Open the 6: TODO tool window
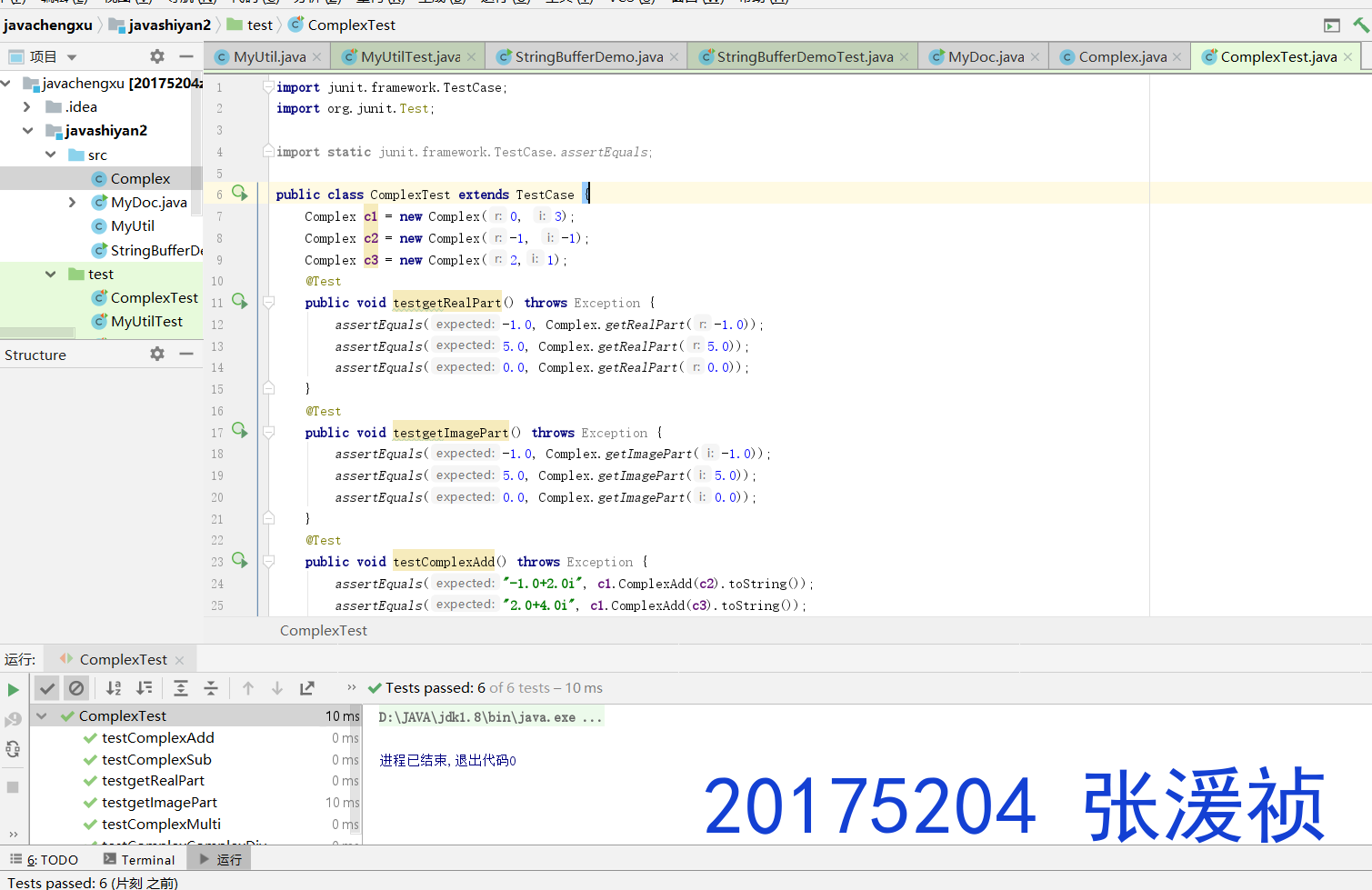The height and width of the screenshot is (890, 1372). tap(44, 859)
